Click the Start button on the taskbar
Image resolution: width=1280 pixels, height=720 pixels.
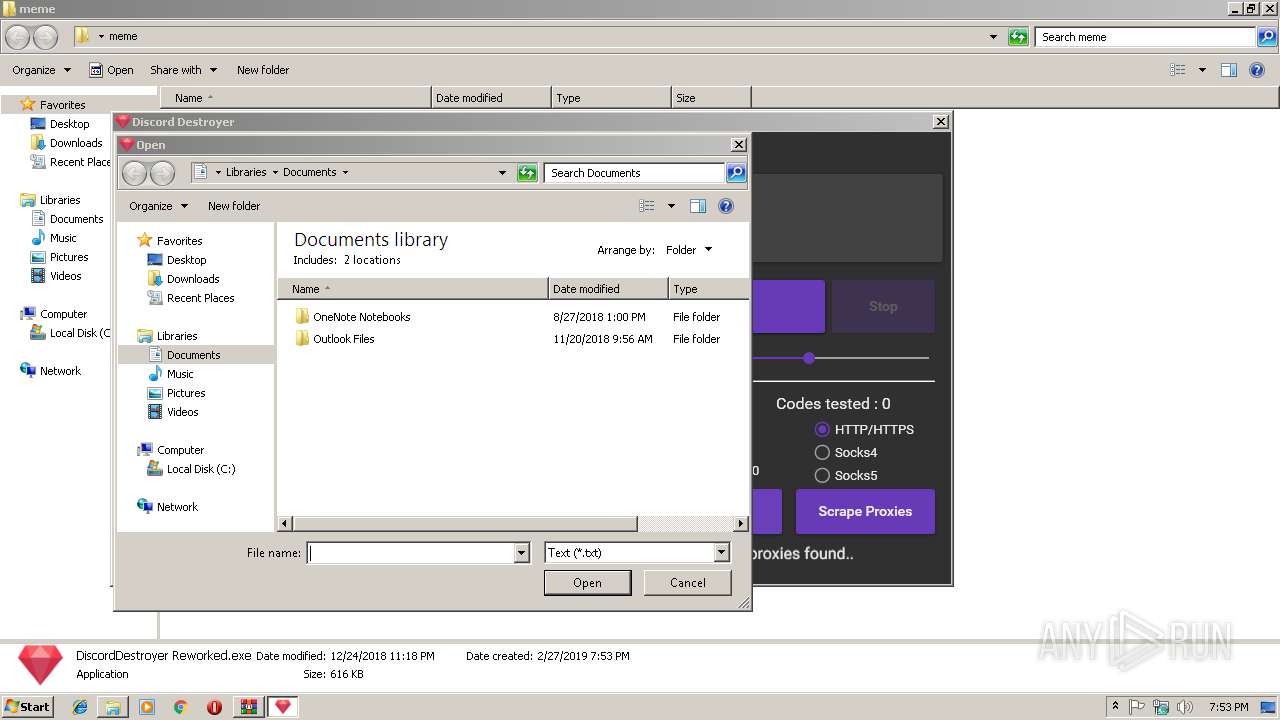[x=27, y=707]
